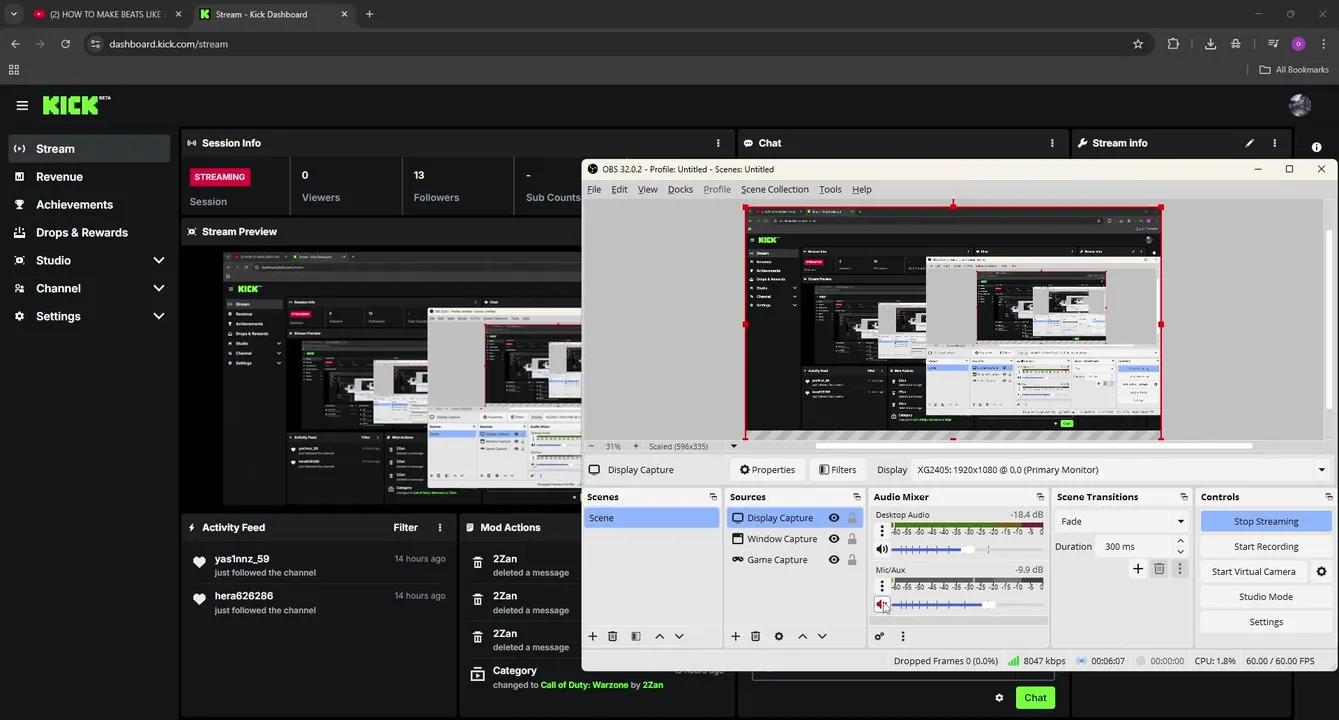Open Filters for the selected source

pos(837,470)
